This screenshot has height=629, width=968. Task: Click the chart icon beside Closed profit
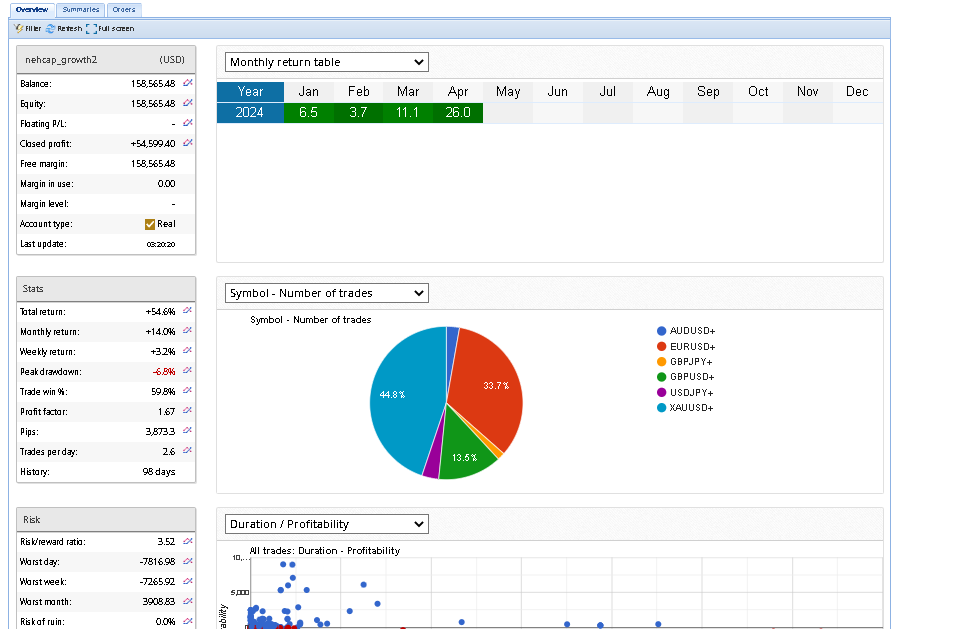click(x=187, y=143)
